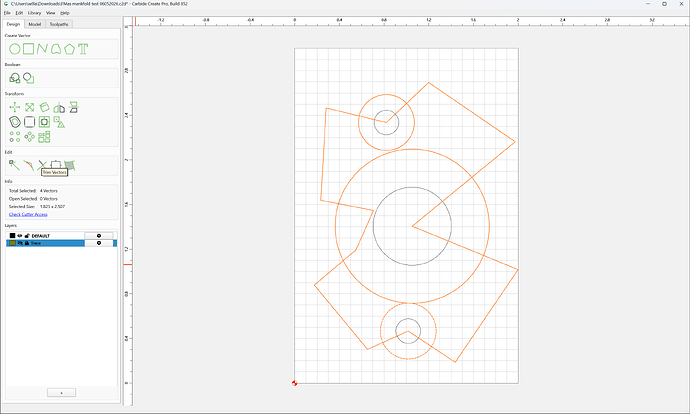Image resolution: width=690 pixels, height=414 pixels.
Task: Open the layout grid arrangement tool
Action: (44, 137)
